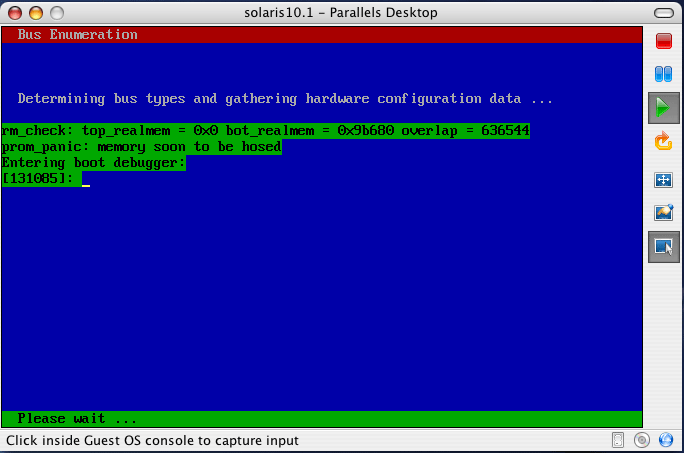Screen dimensions: 684x453
Task: Click the green Play start button
Action: coord(663,107)
